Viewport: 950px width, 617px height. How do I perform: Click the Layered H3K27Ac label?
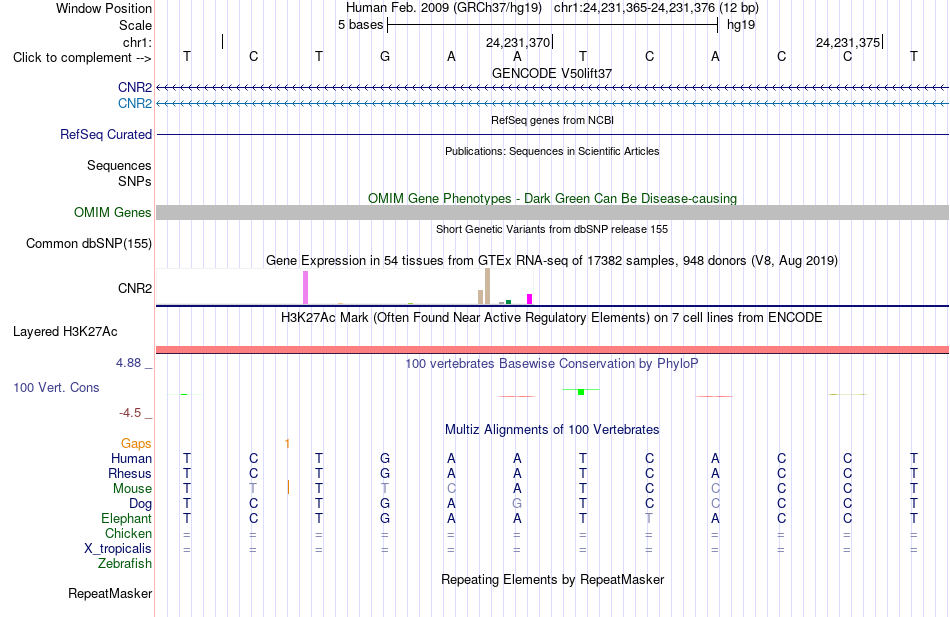tap(65, 332)
